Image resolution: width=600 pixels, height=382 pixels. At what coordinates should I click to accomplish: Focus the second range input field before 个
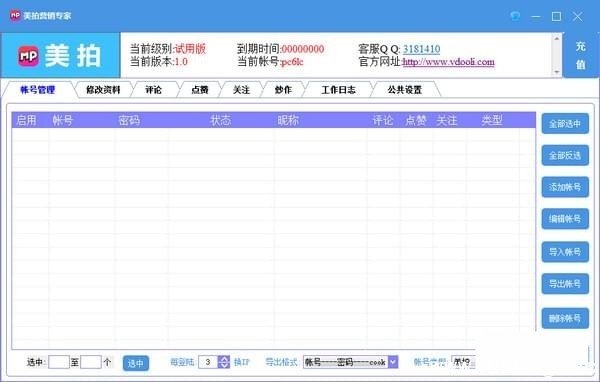(91, 362)
